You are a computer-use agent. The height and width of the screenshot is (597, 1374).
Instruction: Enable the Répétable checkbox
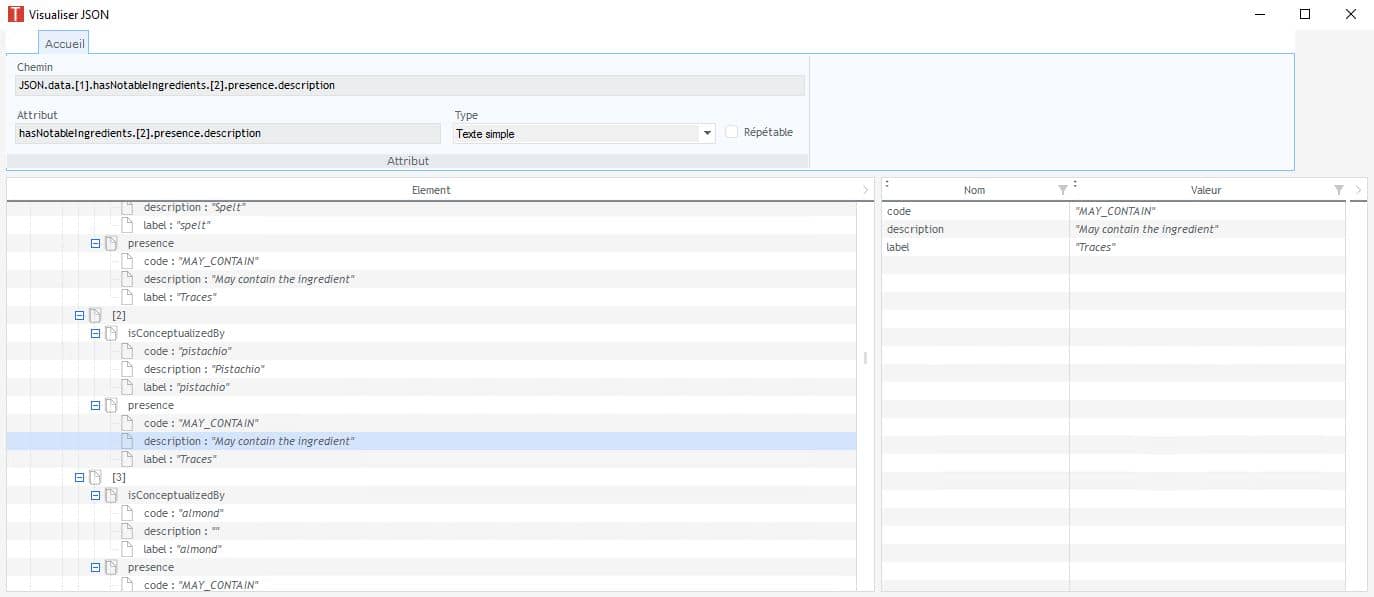(732, 132)
